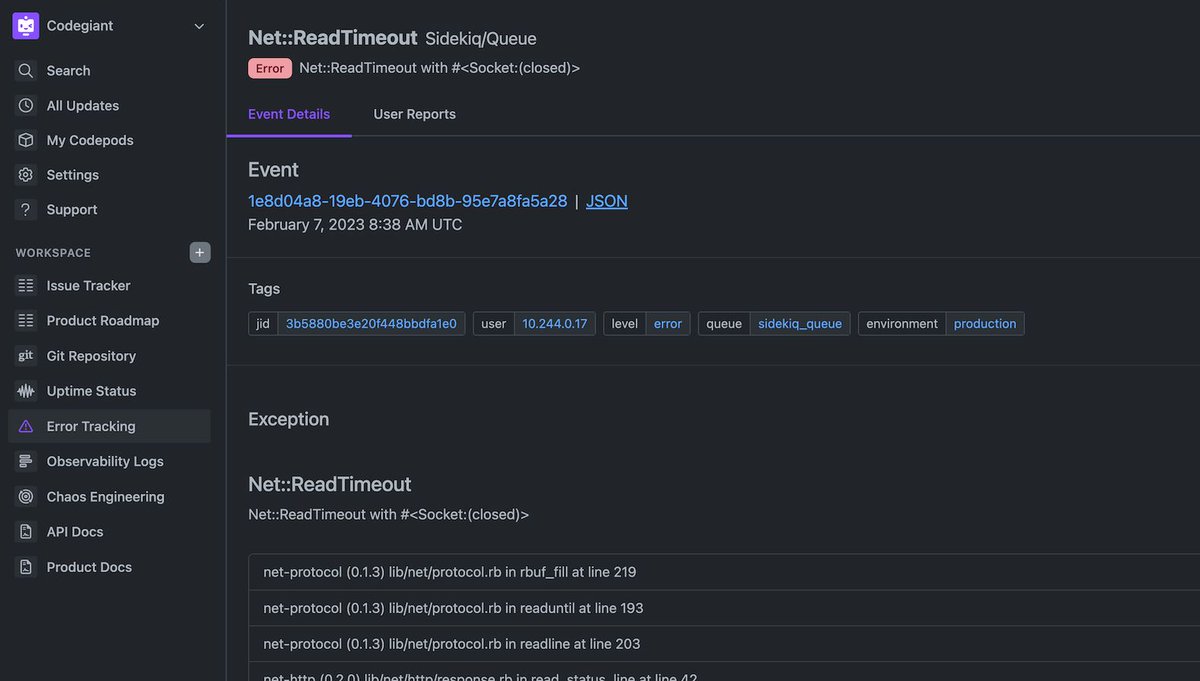The height and width of the screenshot is (681, 1200).
Task: Select the Error Tracking warning icon
Action: [x=25, y=425]
